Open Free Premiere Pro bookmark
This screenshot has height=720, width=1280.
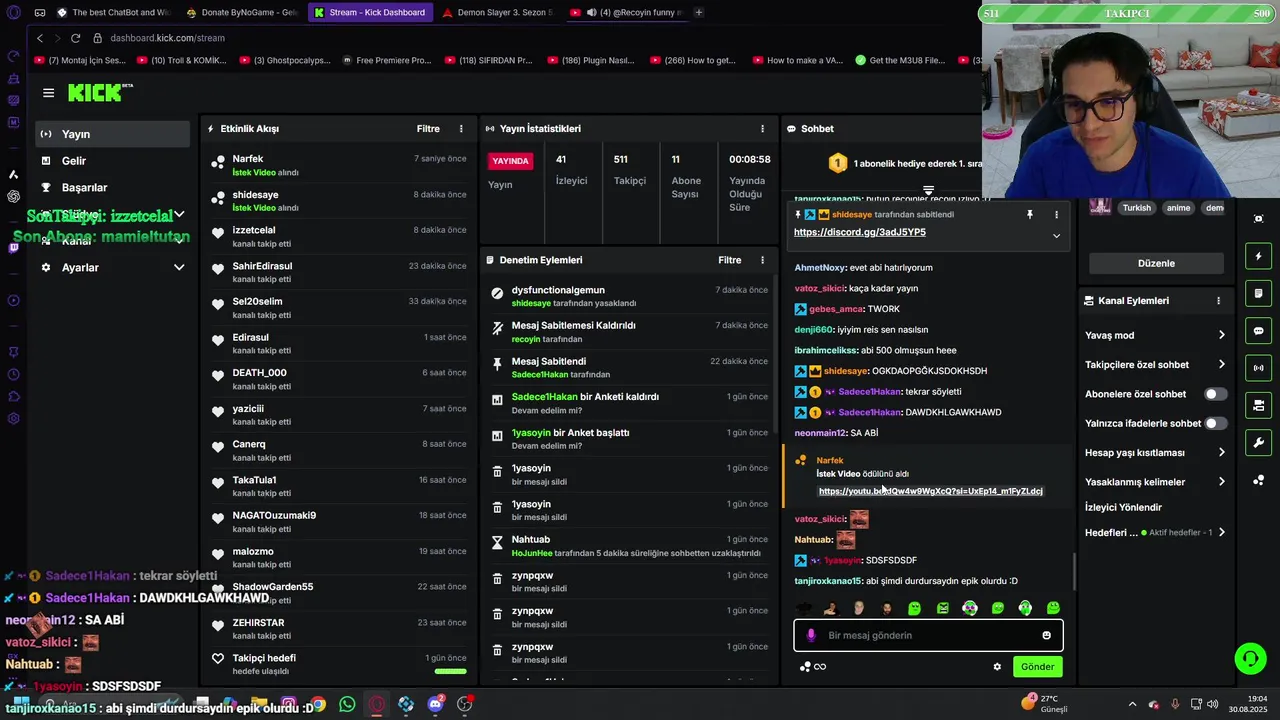click(x=387, y=60)
